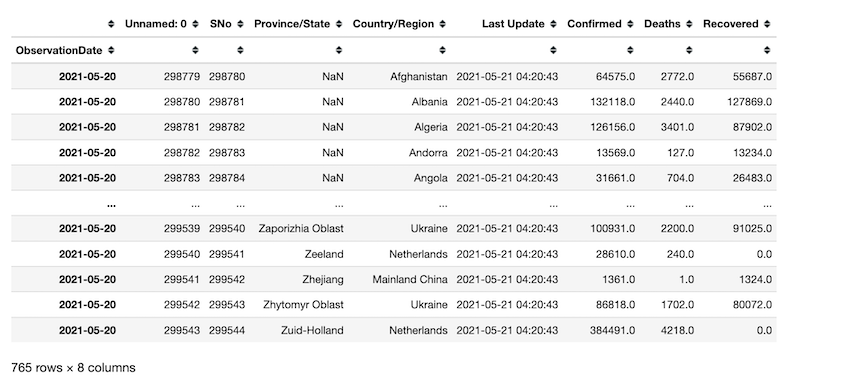Sort by ObservationDate index arrows
The height and width of the screenshot is (385, 850).
pos(111,50)
